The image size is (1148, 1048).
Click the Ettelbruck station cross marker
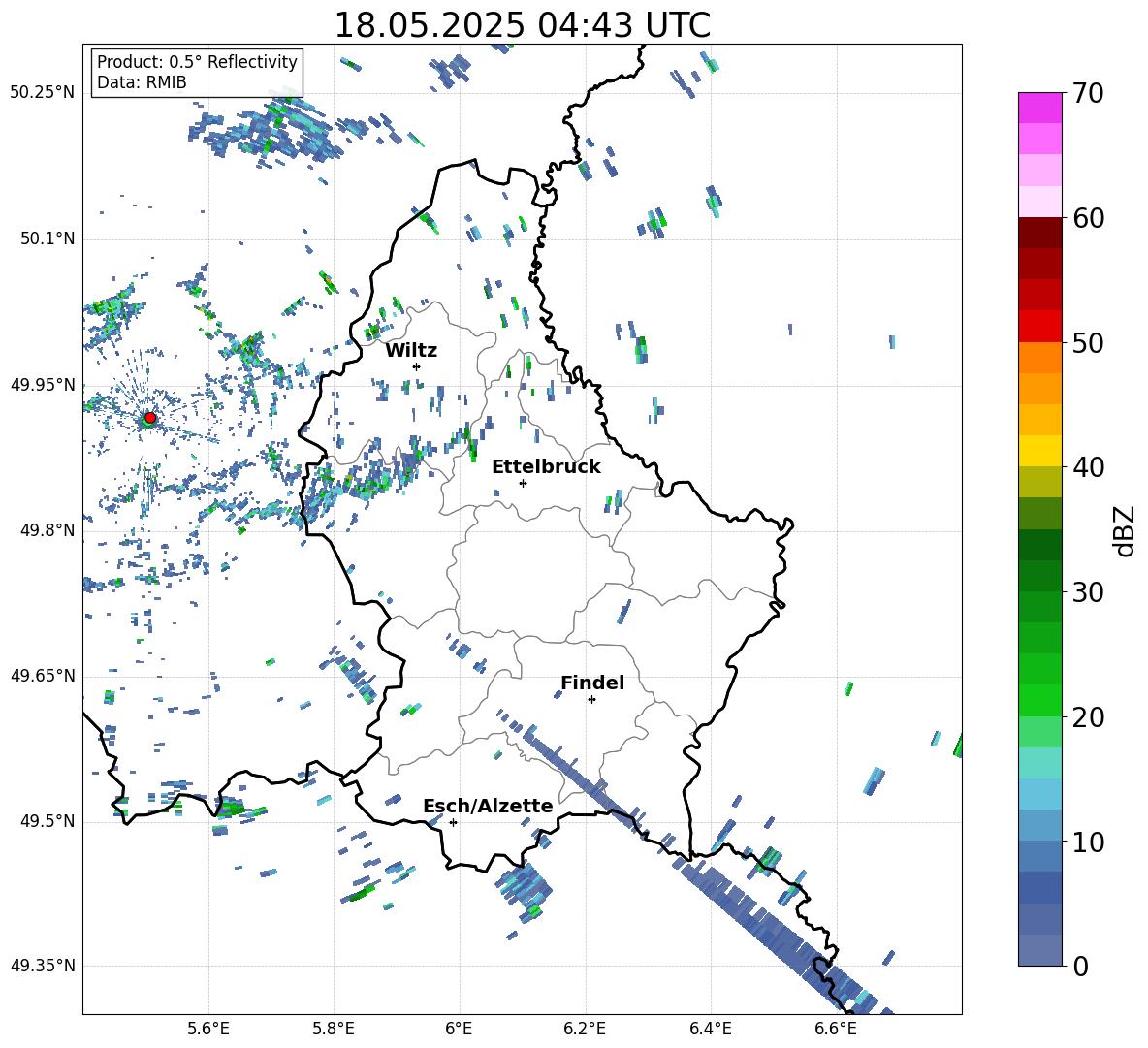[x=523, y=483]
